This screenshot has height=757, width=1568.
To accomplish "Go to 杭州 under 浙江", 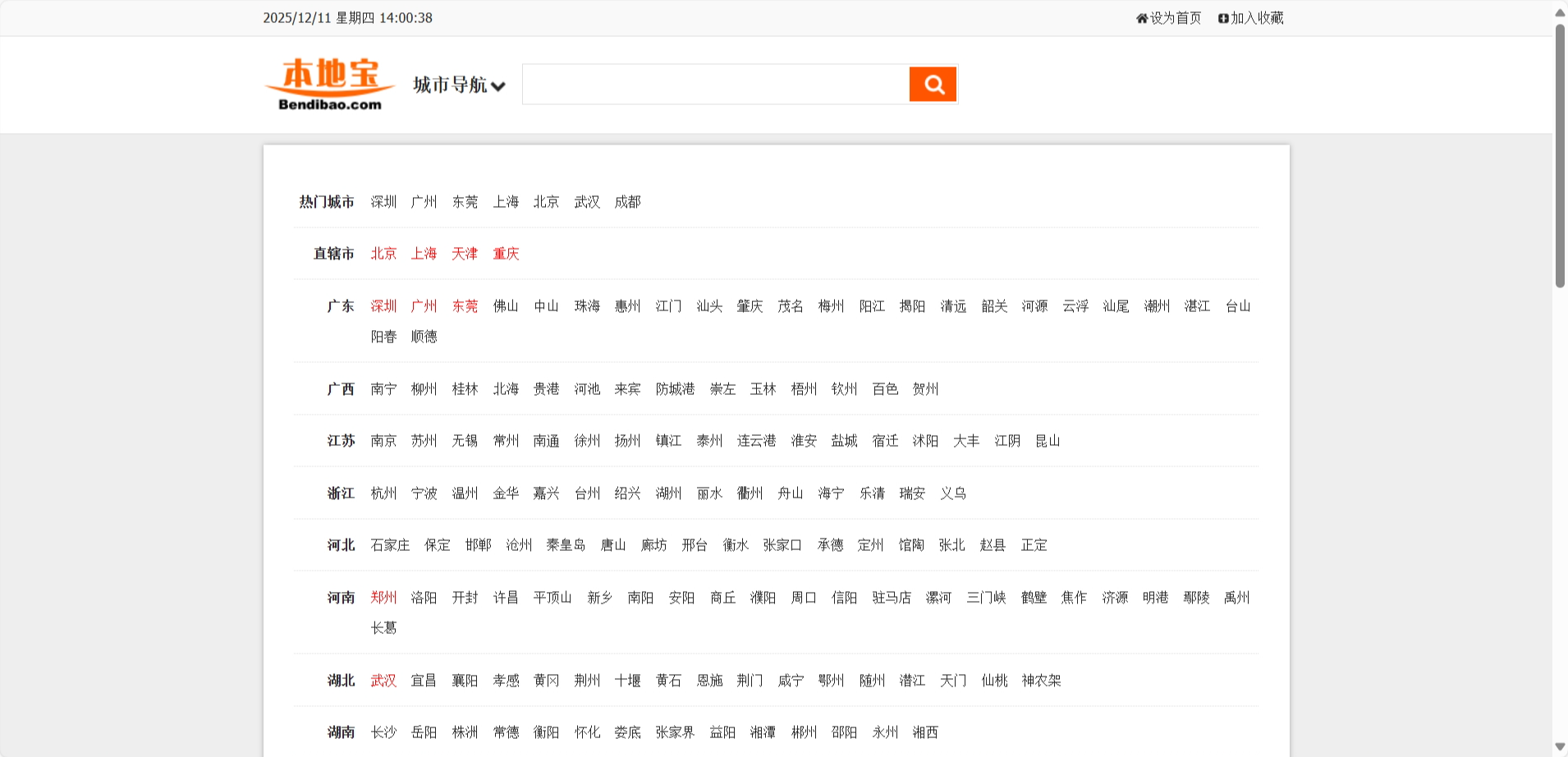I will tap(383, 493).
